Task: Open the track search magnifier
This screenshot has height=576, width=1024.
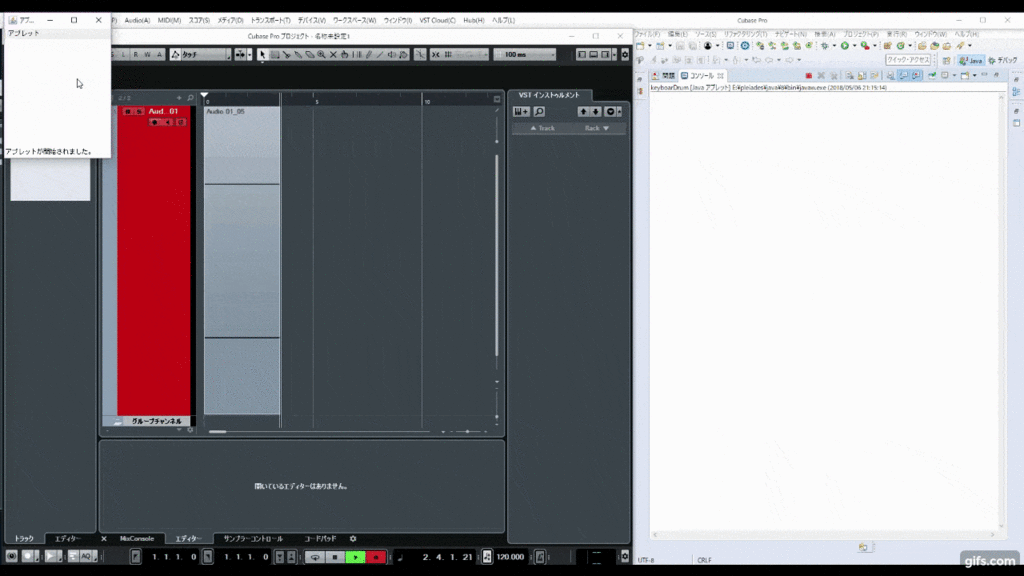Action: (x=190, y=98)
